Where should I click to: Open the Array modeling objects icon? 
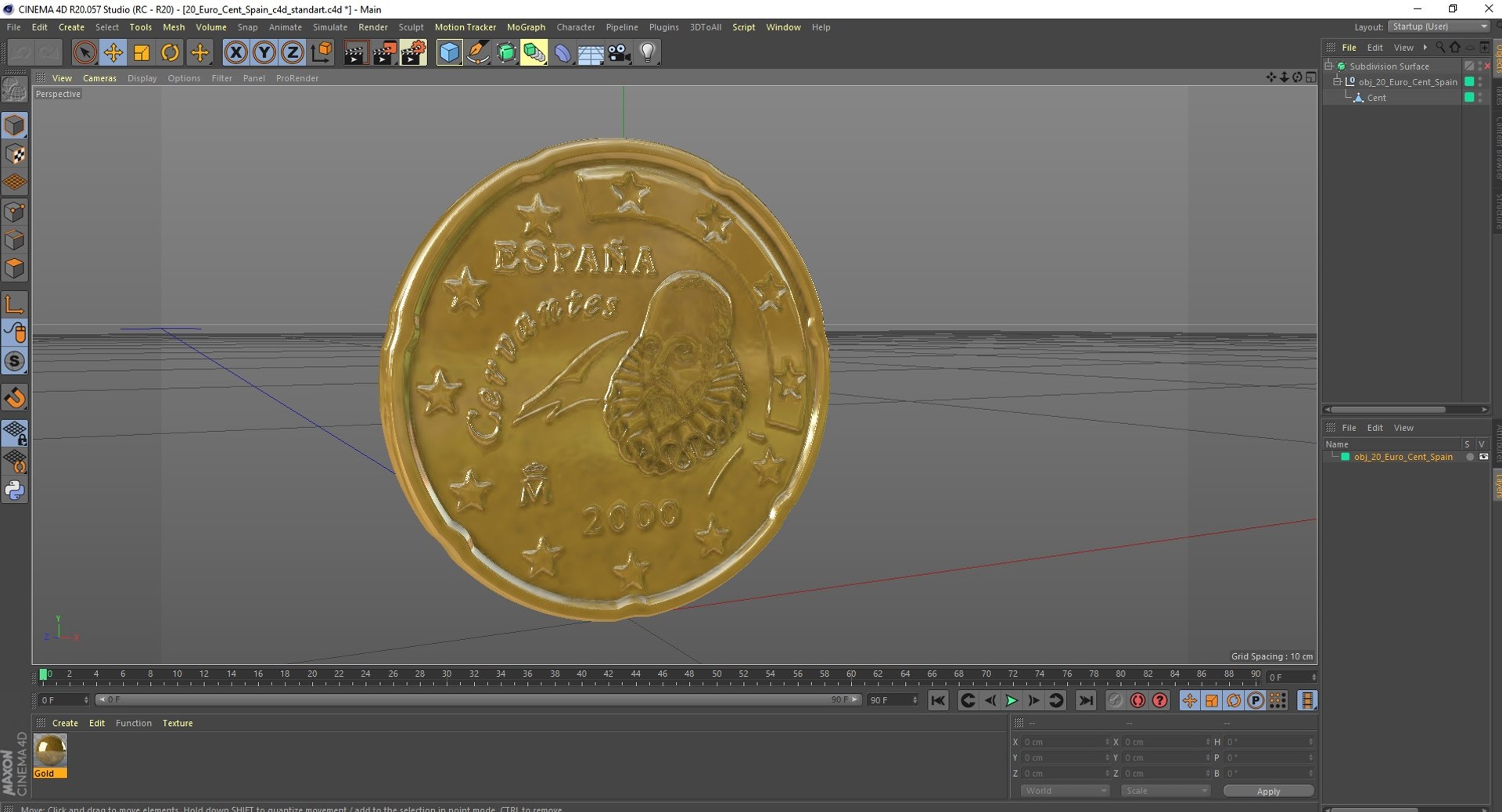pyautogui.click(x=534, y=52)
